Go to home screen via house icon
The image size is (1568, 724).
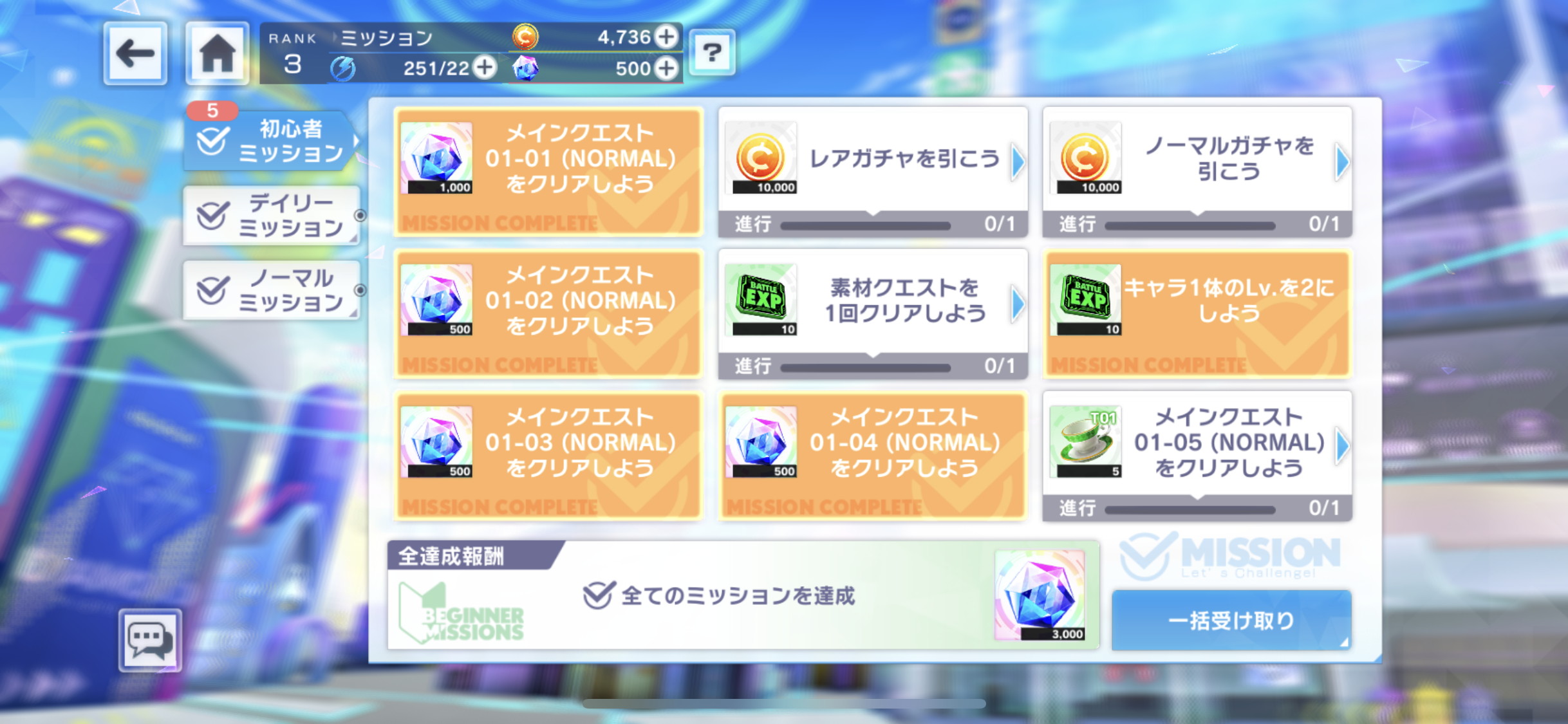tap(217, 53)
